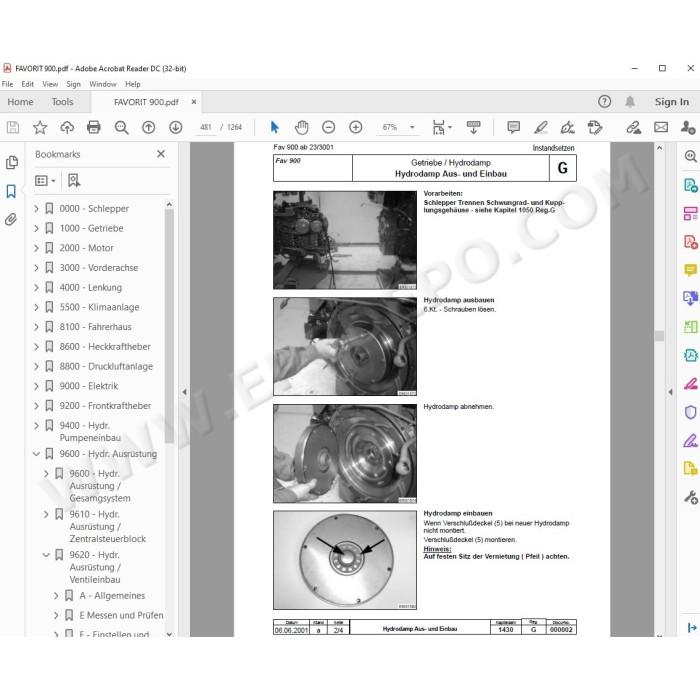700x700 pixels.
Task: Open the find text magnifier tool
Action: coord(121,127)
